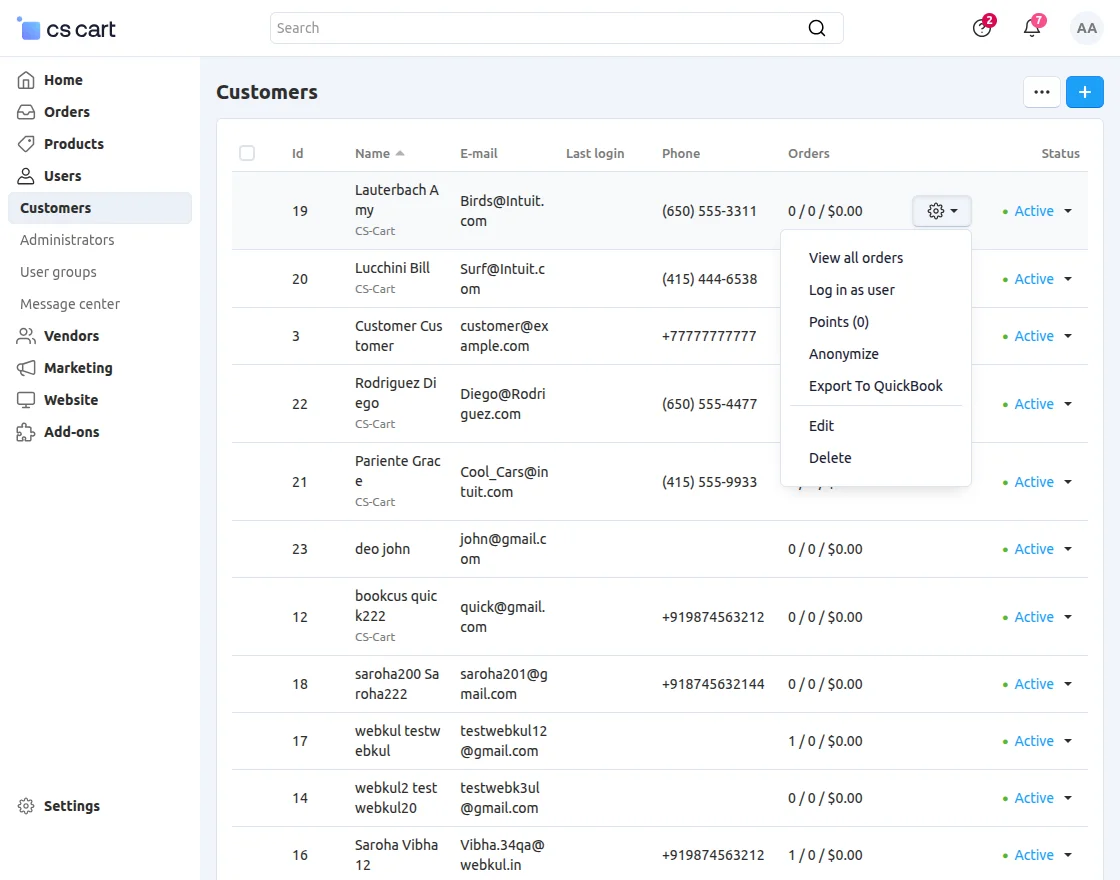Toggle the select-all customers checkbox
Screen dimensions: 1120x880
247,153
